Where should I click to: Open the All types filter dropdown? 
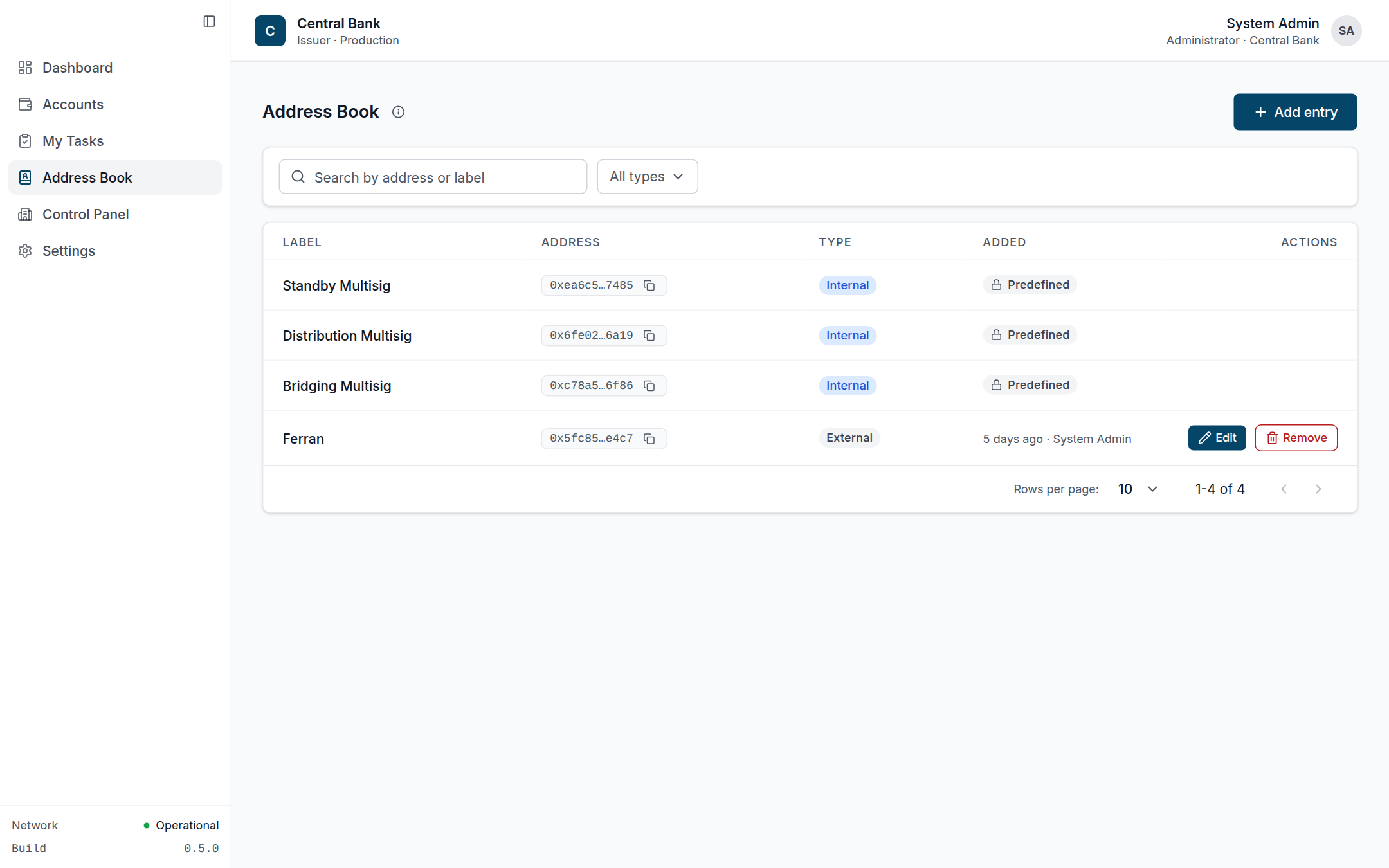coord(647,177)
